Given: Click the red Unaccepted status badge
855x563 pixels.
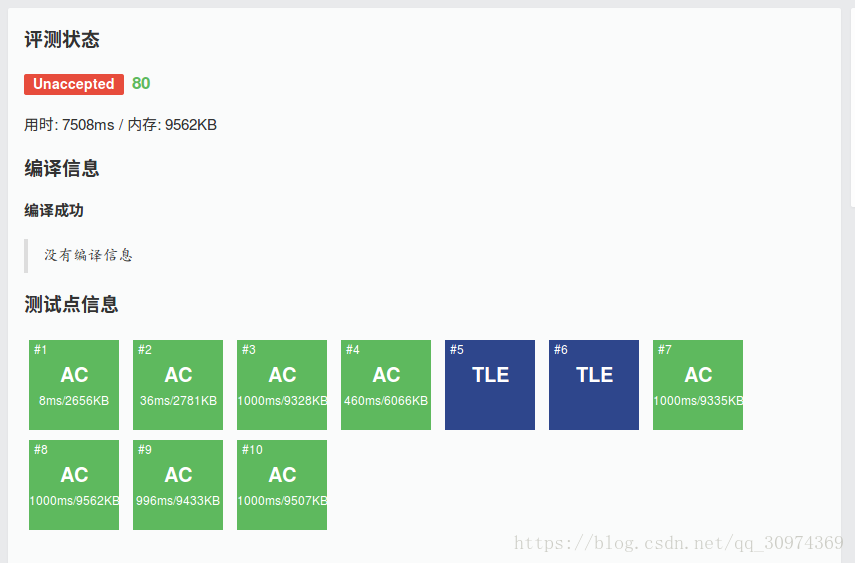Looking at the screenshot, I should pos(74,84).
